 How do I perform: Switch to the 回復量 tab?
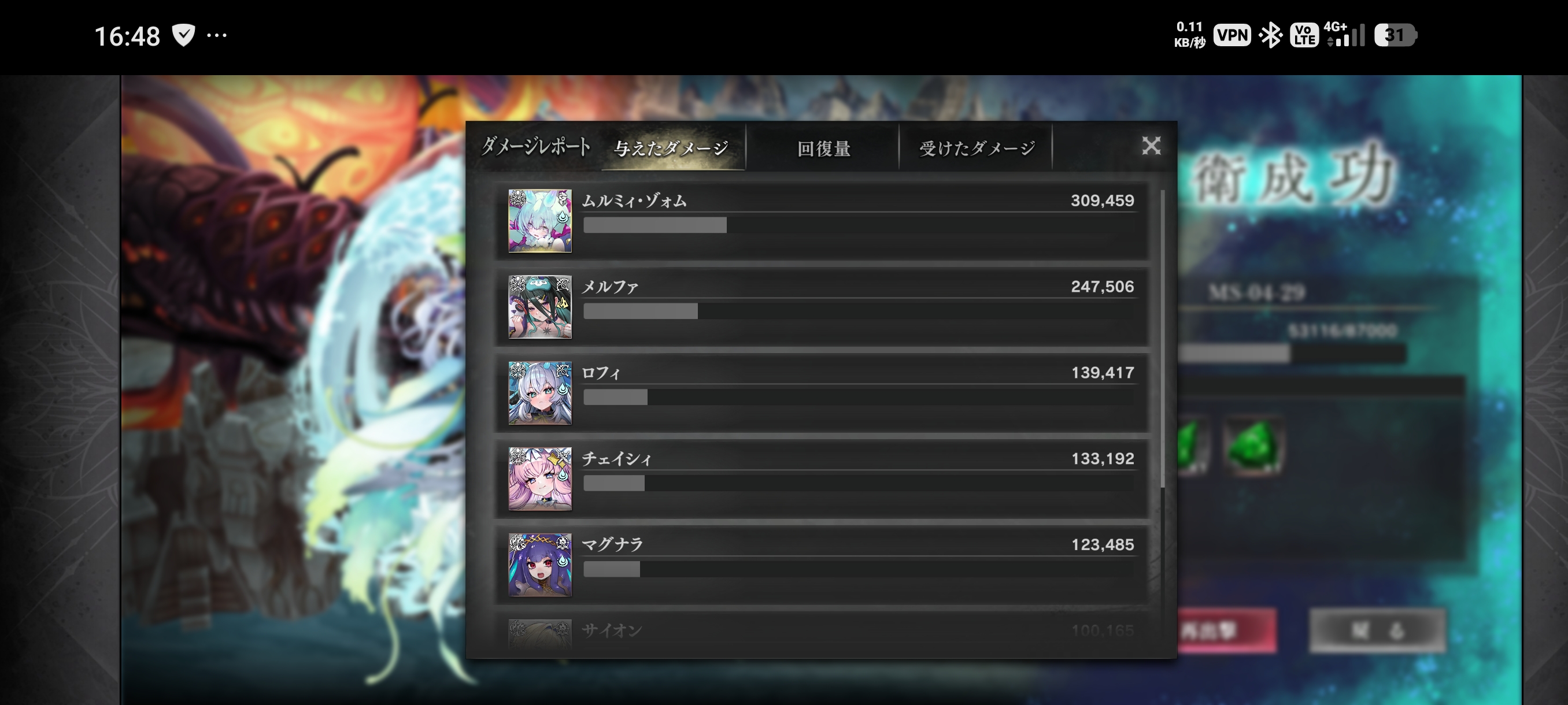(x=823, y=148)
